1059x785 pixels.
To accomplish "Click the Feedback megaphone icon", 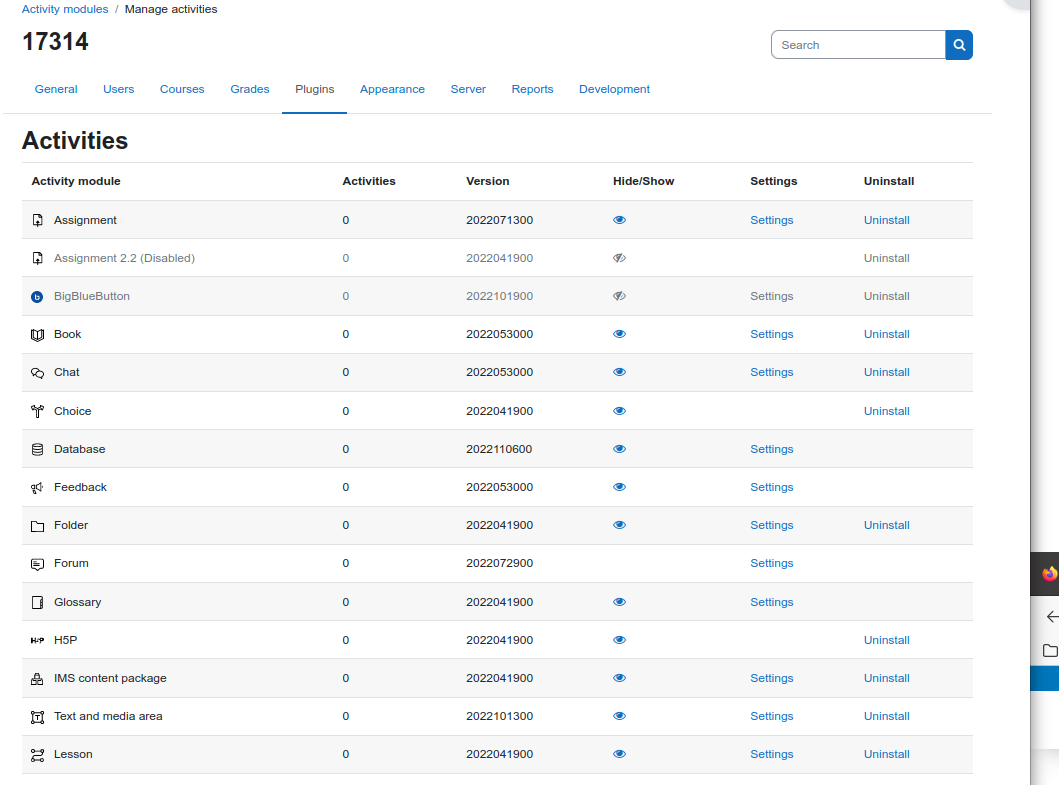I will (x=37, y=488).
